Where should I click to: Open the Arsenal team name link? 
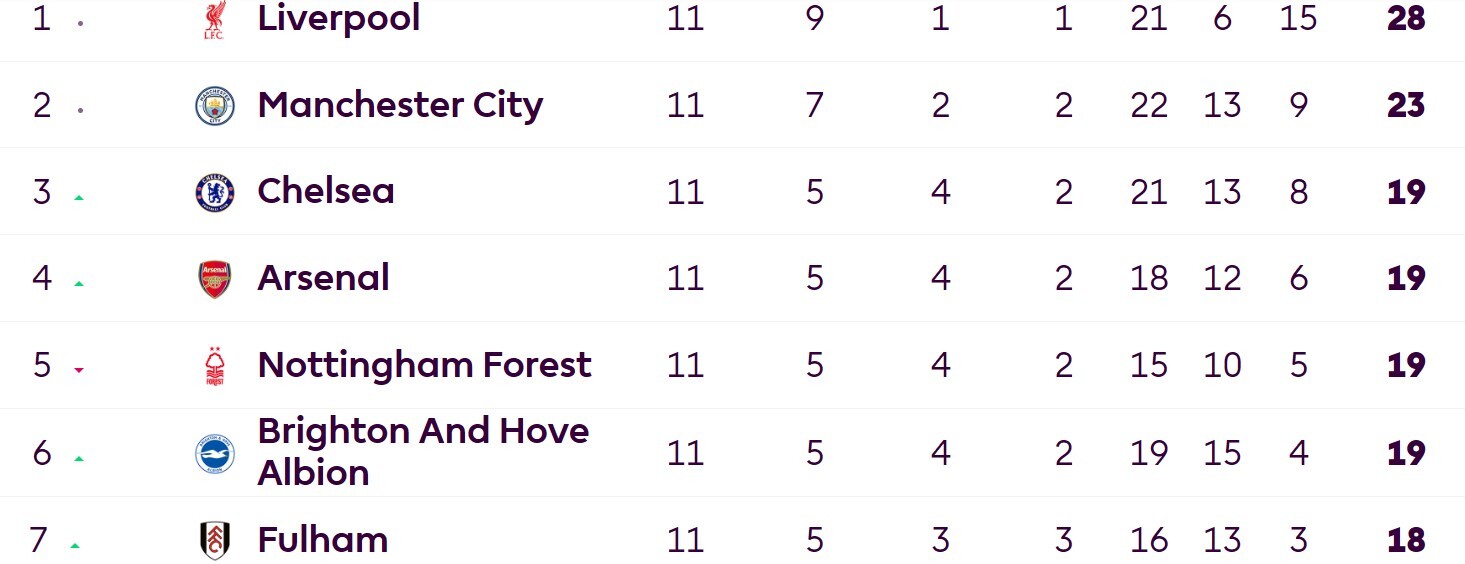pos(323,278)
